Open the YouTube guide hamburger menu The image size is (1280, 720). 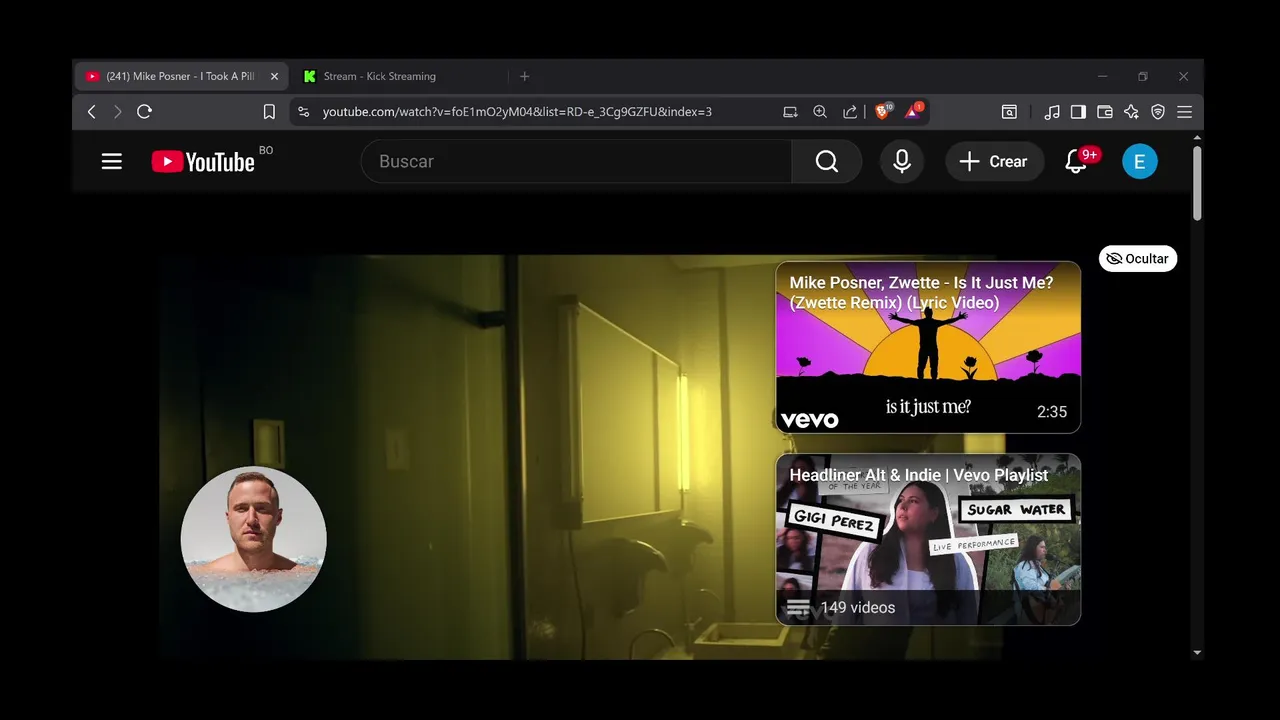point(112,161)
